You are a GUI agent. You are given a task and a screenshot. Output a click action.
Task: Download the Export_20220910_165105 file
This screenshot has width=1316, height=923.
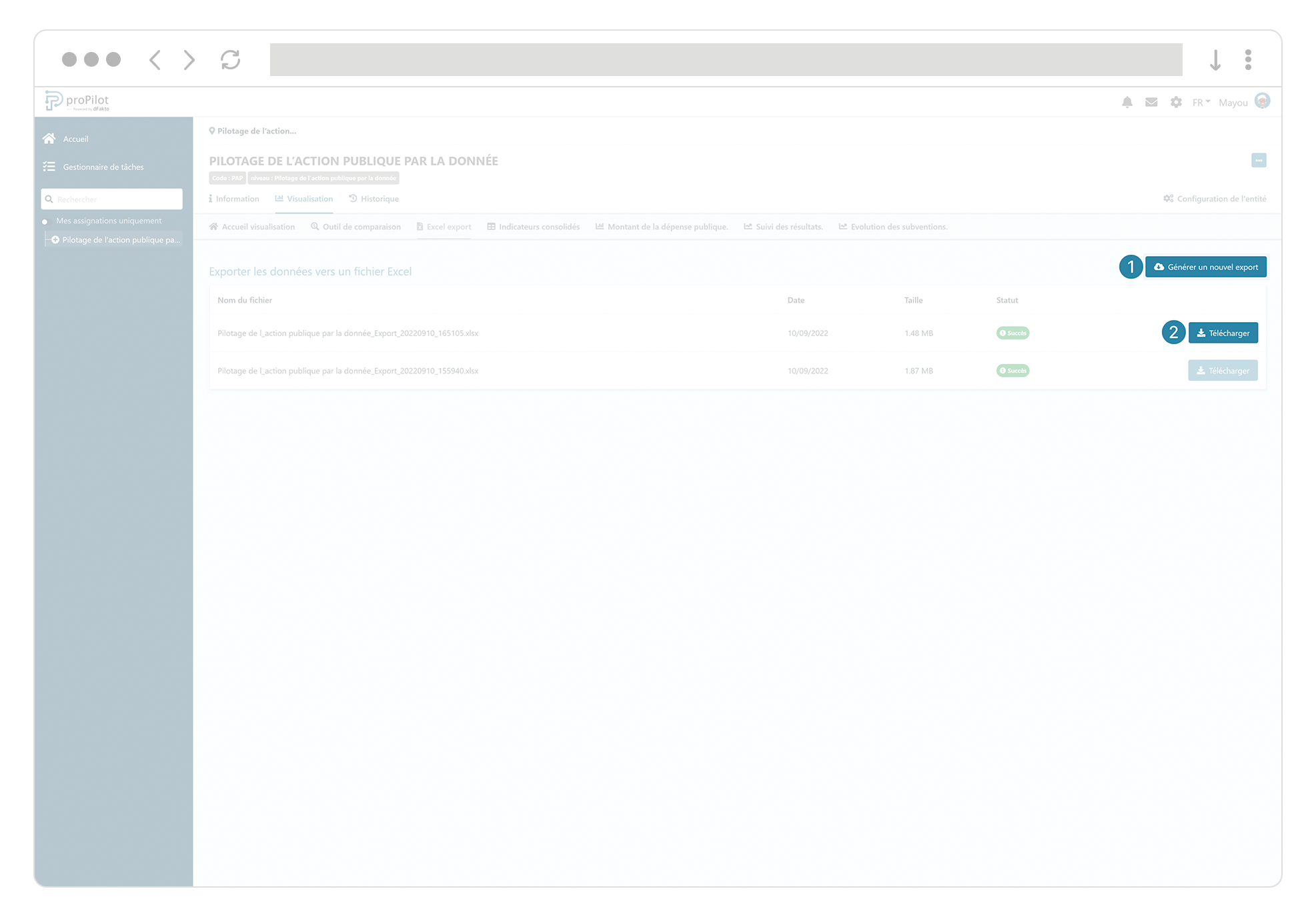[1223, 333]
